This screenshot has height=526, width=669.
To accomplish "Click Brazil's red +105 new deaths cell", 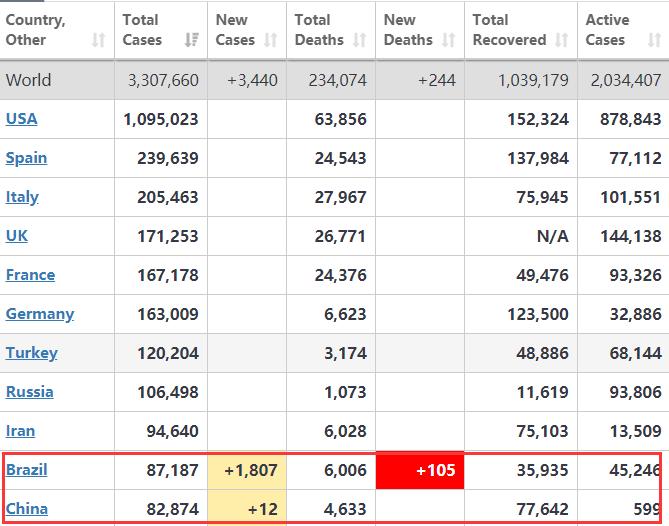I will 419,470.
